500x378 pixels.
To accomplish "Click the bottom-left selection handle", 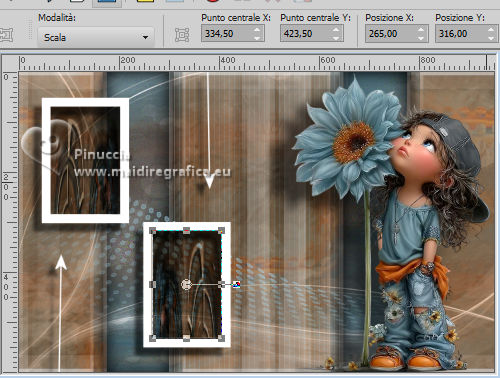I will coord(152,338).
